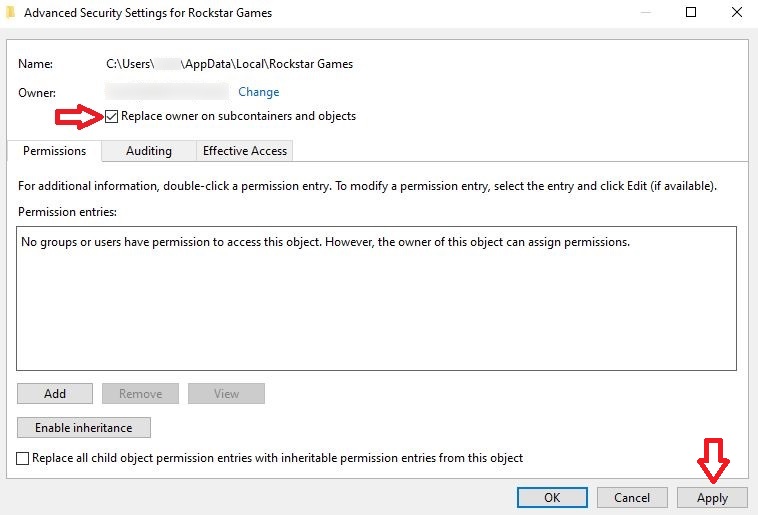Minimize the Advanced Security Settings window

641,13
